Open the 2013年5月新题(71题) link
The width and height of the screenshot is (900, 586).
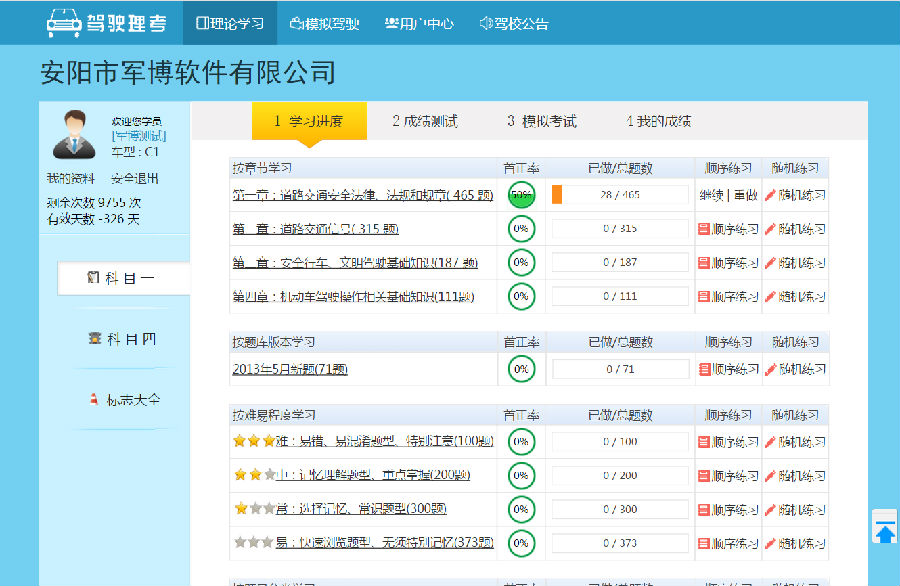coord(290,369)
